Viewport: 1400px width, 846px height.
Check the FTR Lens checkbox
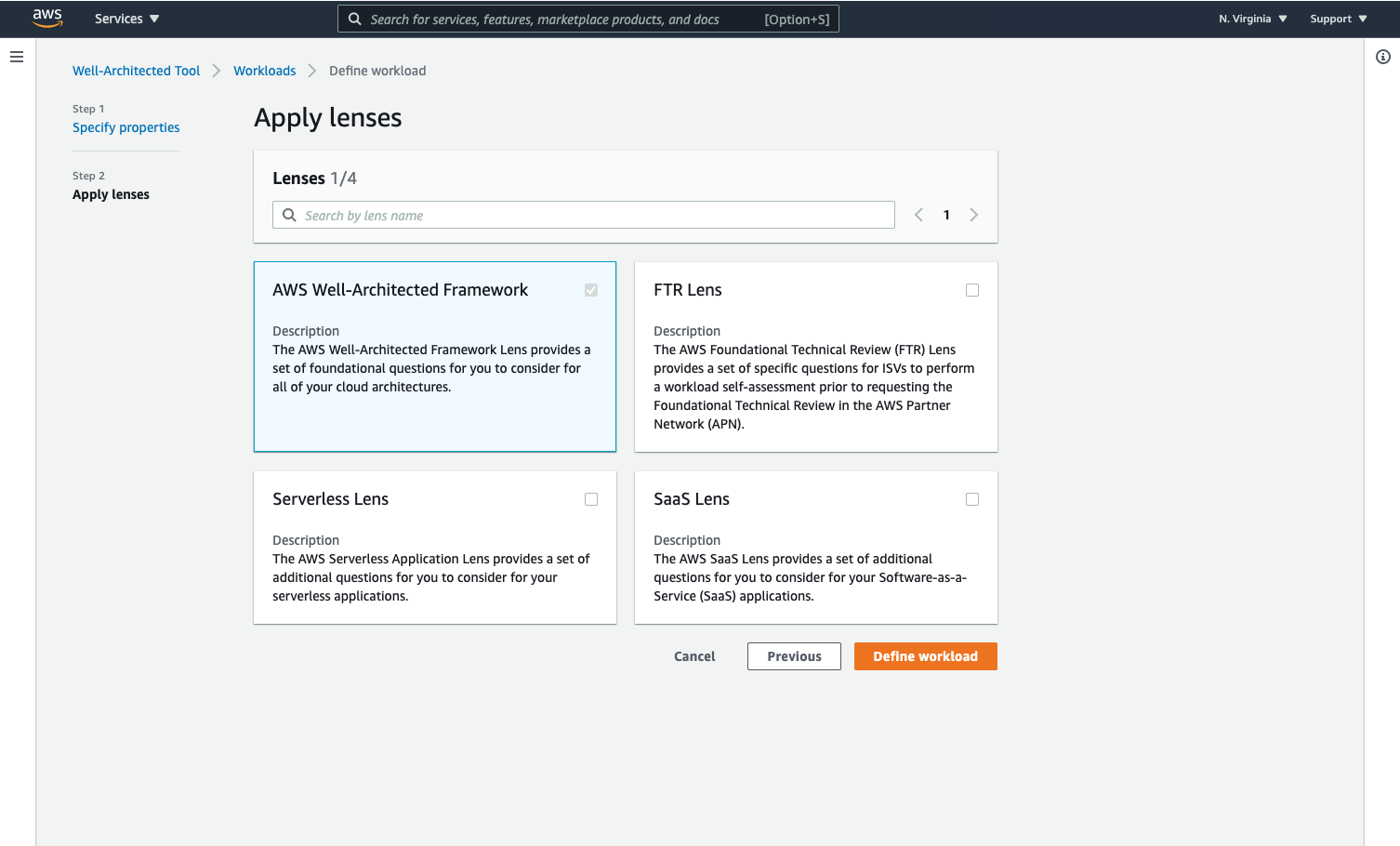[972, 290]
